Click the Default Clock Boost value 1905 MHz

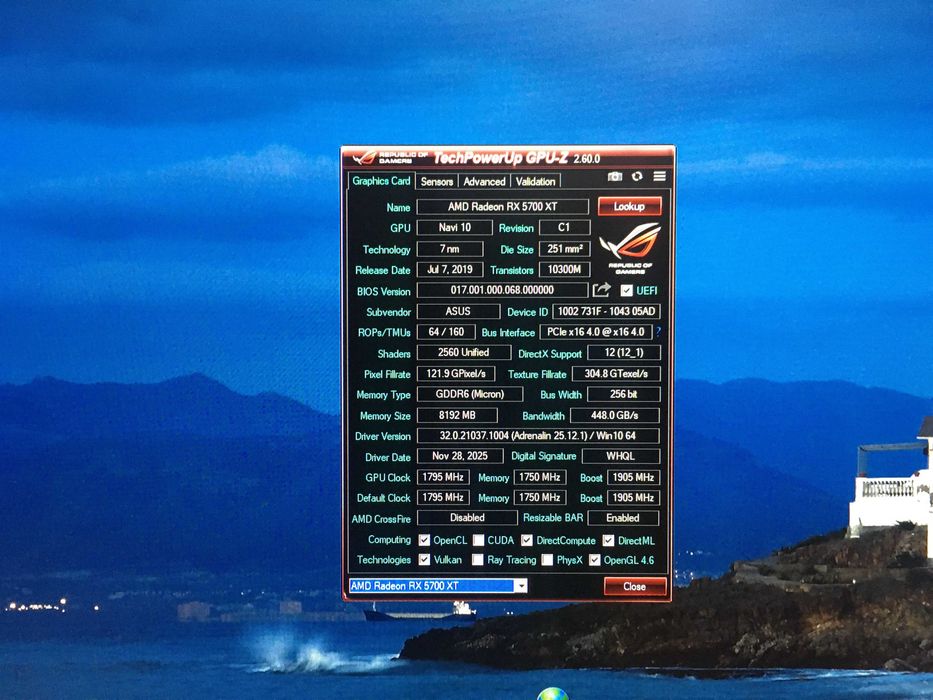pos(633,498)
